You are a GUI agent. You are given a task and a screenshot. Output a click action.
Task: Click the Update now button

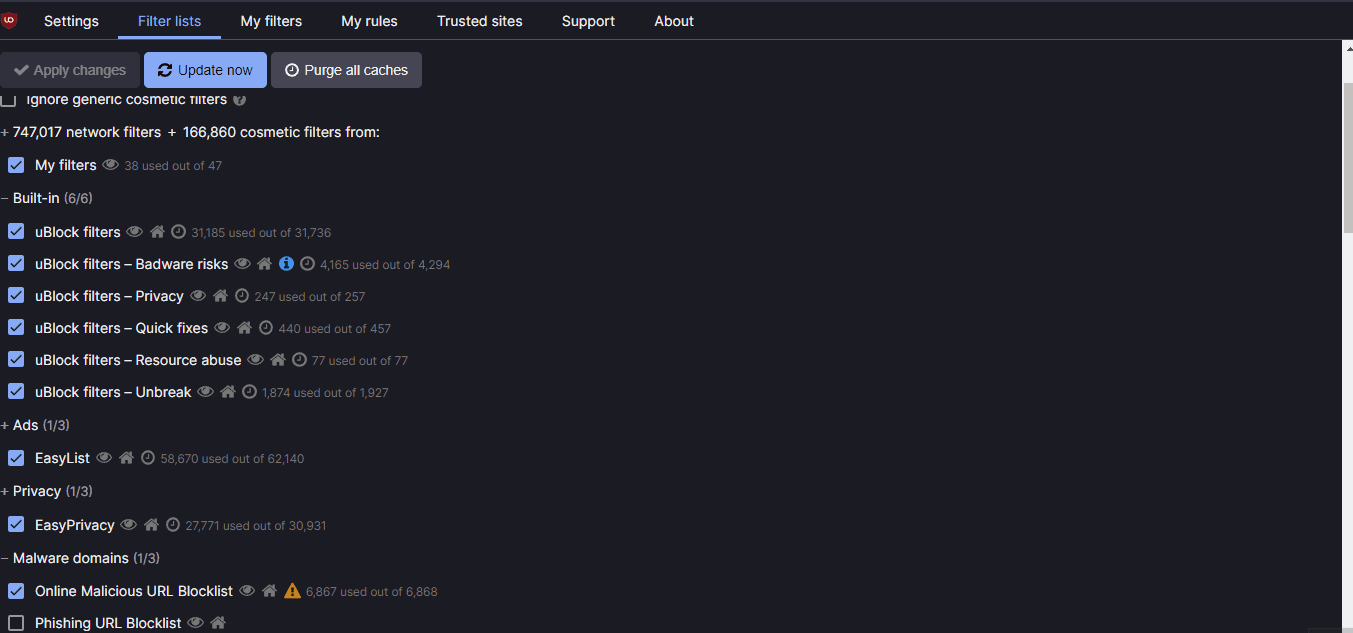tap(205, 69)
